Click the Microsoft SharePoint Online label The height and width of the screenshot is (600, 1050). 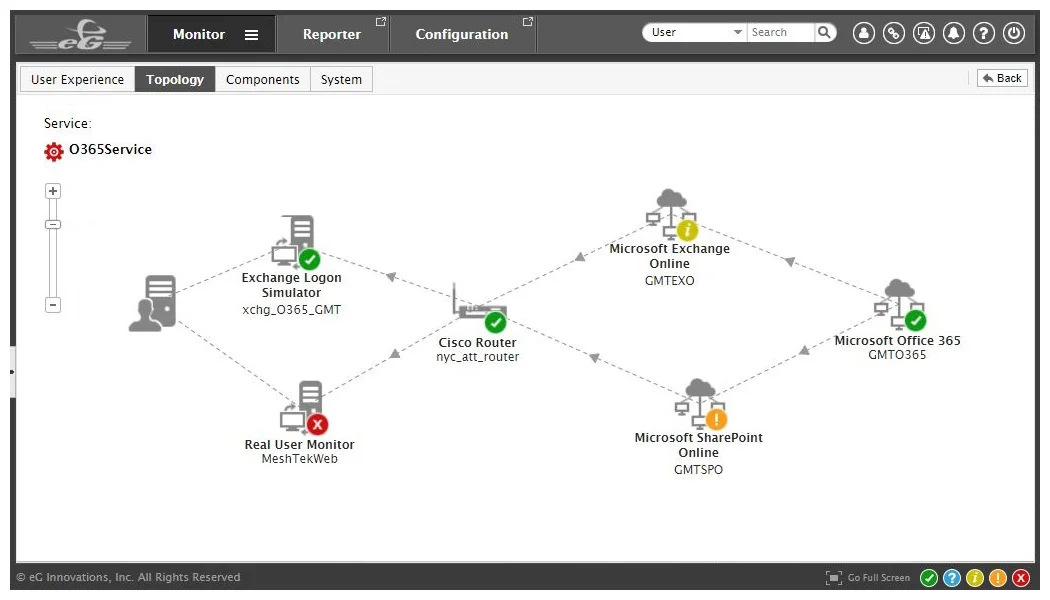click(698, 445)
